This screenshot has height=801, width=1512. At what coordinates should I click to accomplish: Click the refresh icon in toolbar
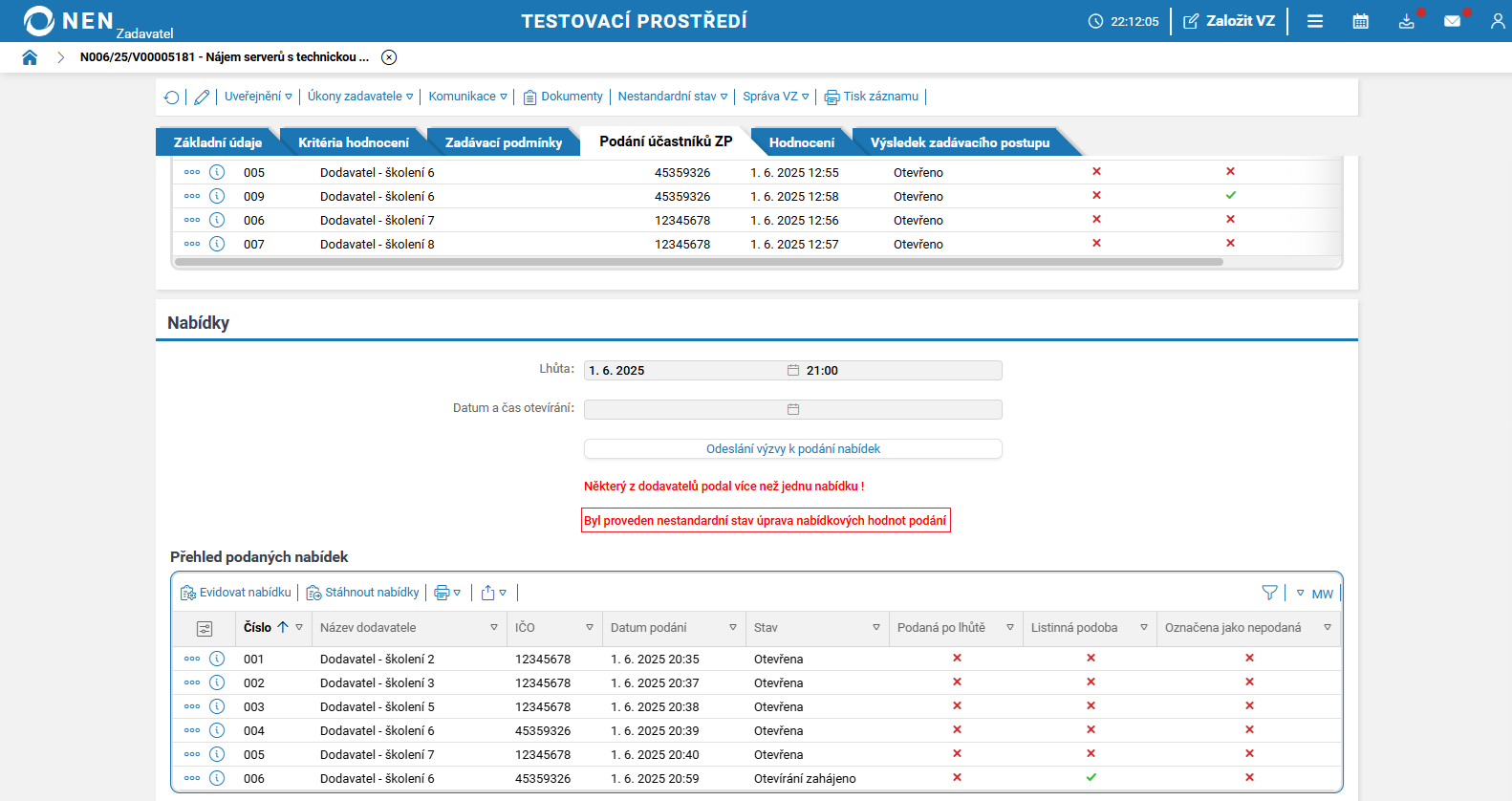(171, 97)
